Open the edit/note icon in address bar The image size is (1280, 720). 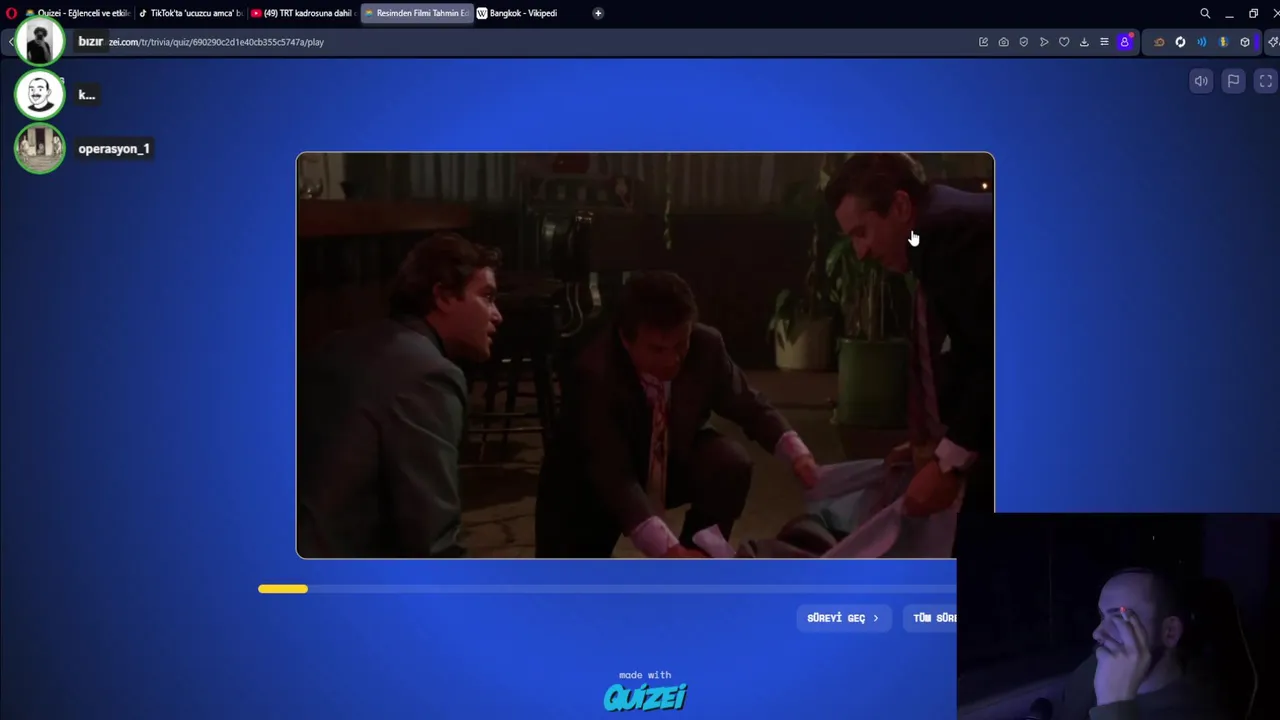click(983, 42)
